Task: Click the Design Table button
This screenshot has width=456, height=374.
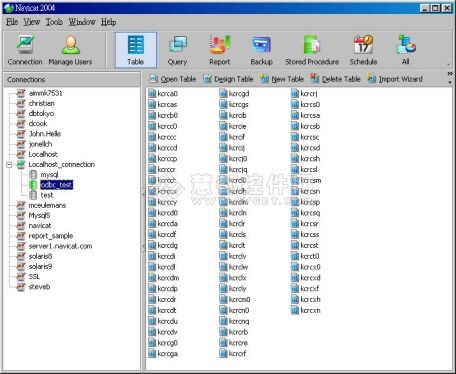Action: [x=228, y=79]
